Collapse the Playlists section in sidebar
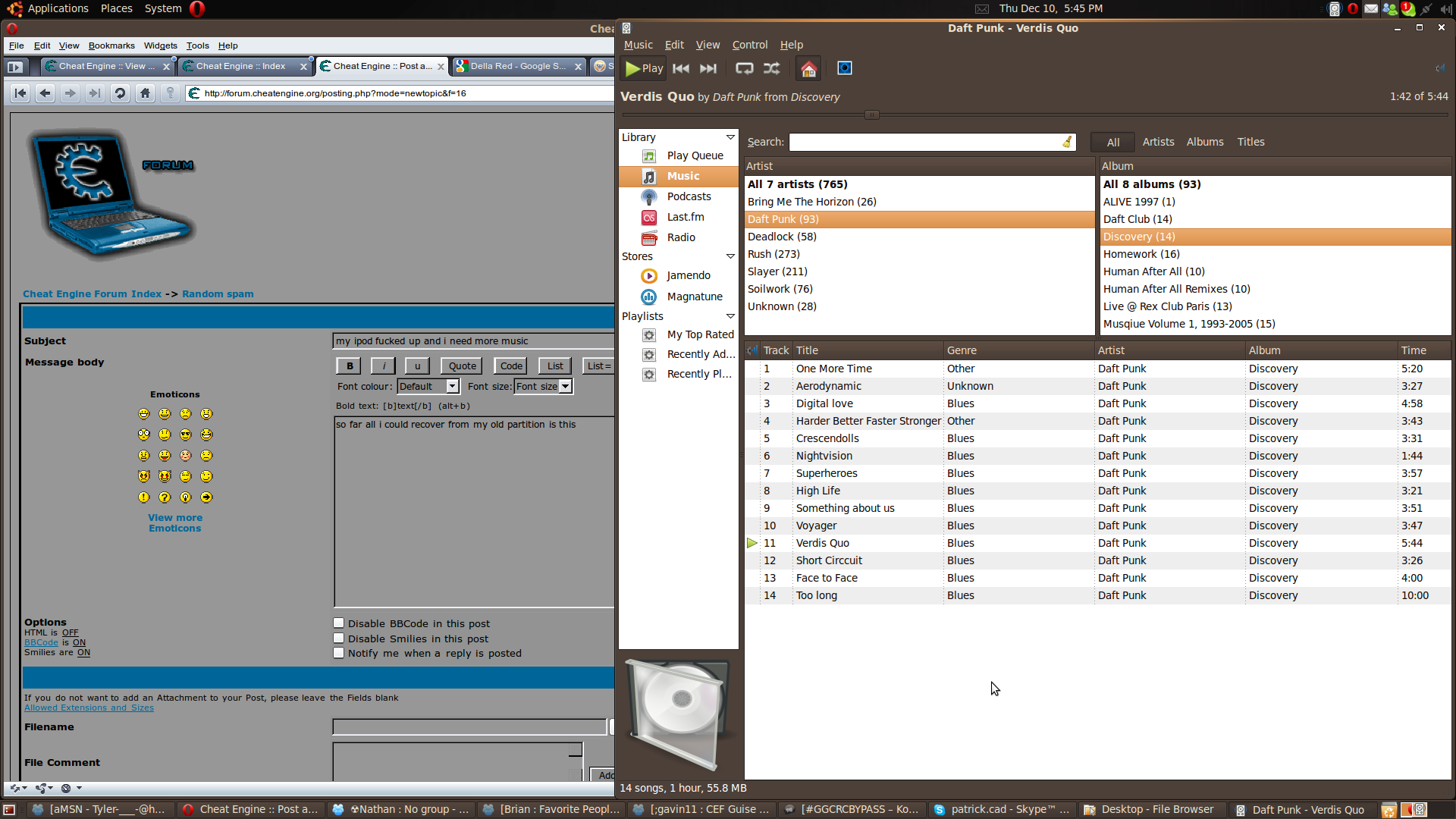Screen dimensions: 1456x819 (x=730, y=316)
